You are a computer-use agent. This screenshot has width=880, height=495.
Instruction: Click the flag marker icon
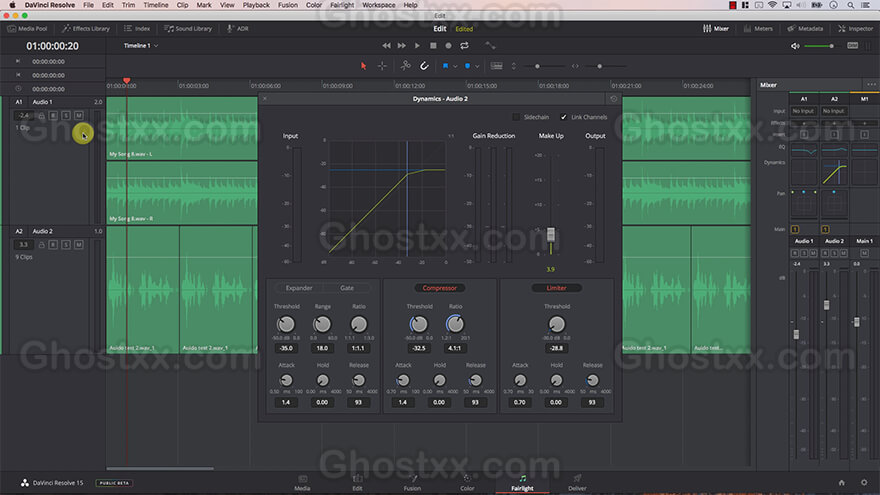445,66
